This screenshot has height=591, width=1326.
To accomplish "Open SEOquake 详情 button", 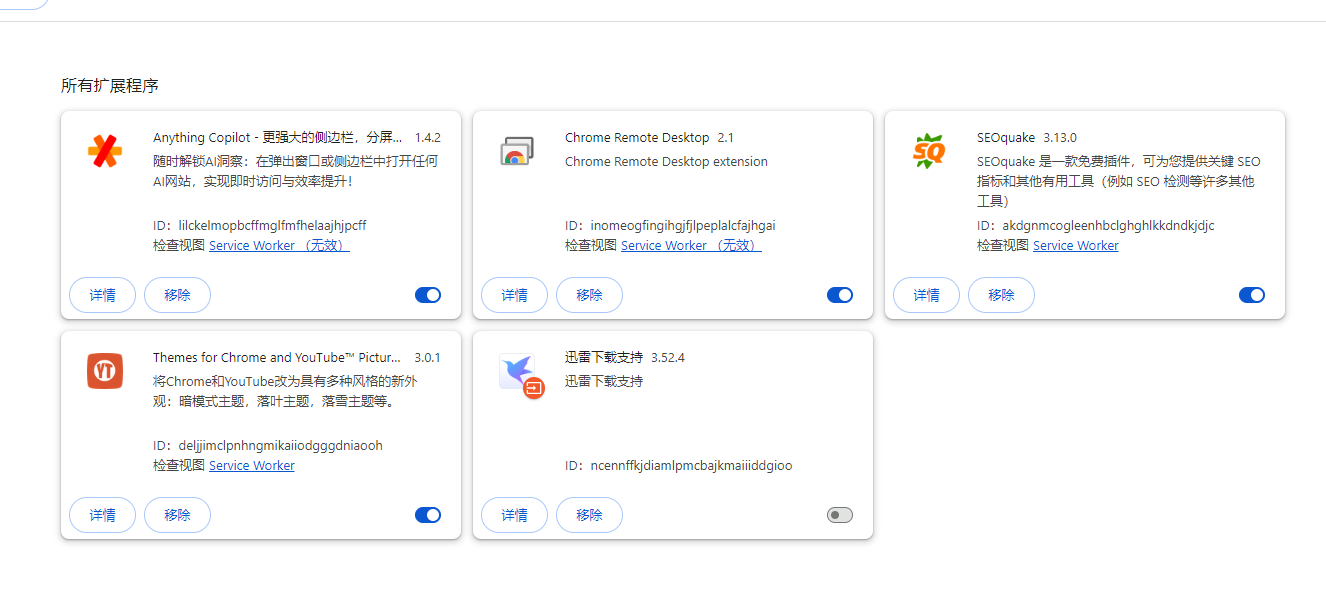I will (x=926, y=295).
